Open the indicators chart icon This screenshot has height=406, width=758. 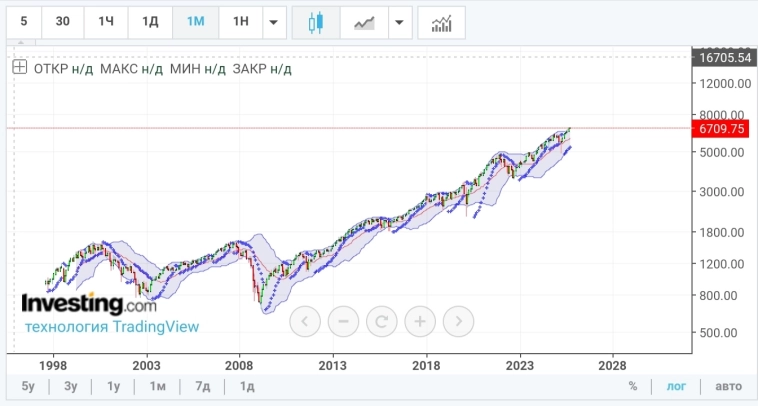tap(441, 22)
